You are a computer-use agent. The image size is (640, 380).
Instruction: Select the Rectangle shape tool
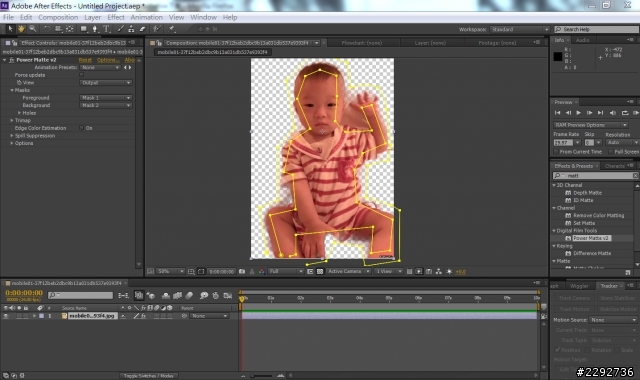[84, 29]
